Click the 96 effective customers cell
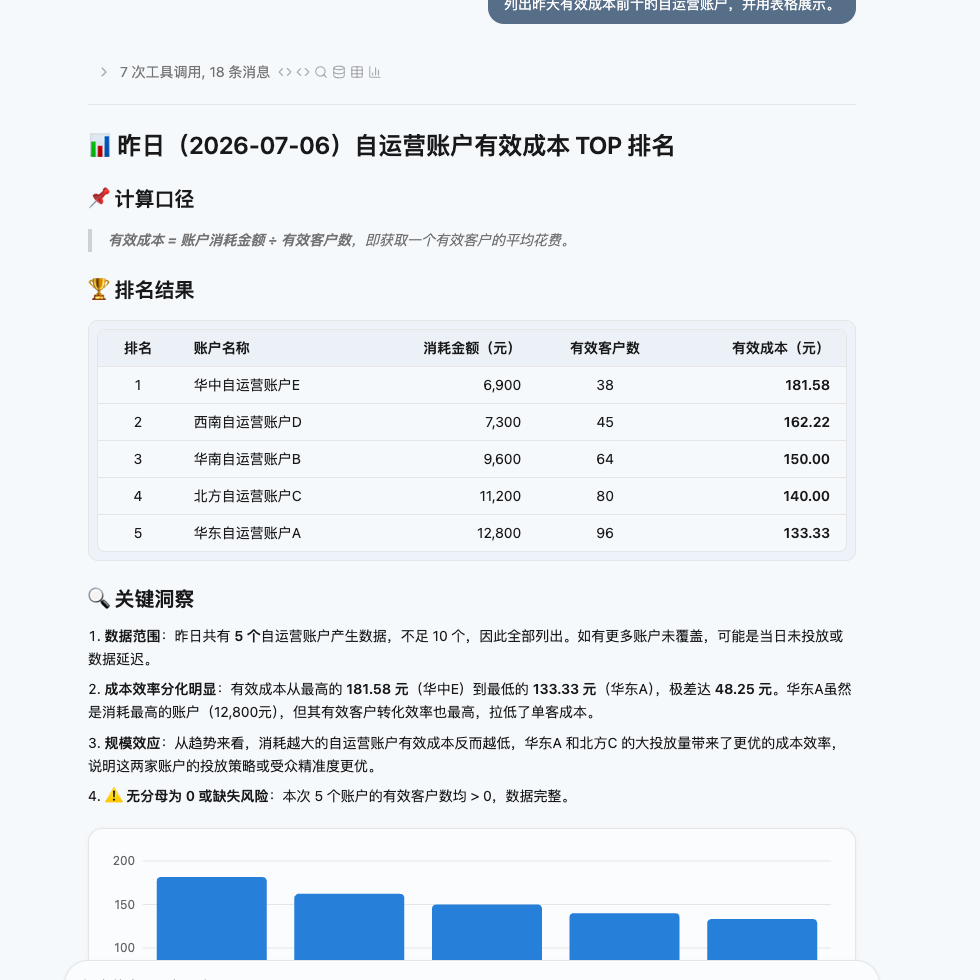Image resolution: width=980 pixels, height=980 pixels. (604, 532)
